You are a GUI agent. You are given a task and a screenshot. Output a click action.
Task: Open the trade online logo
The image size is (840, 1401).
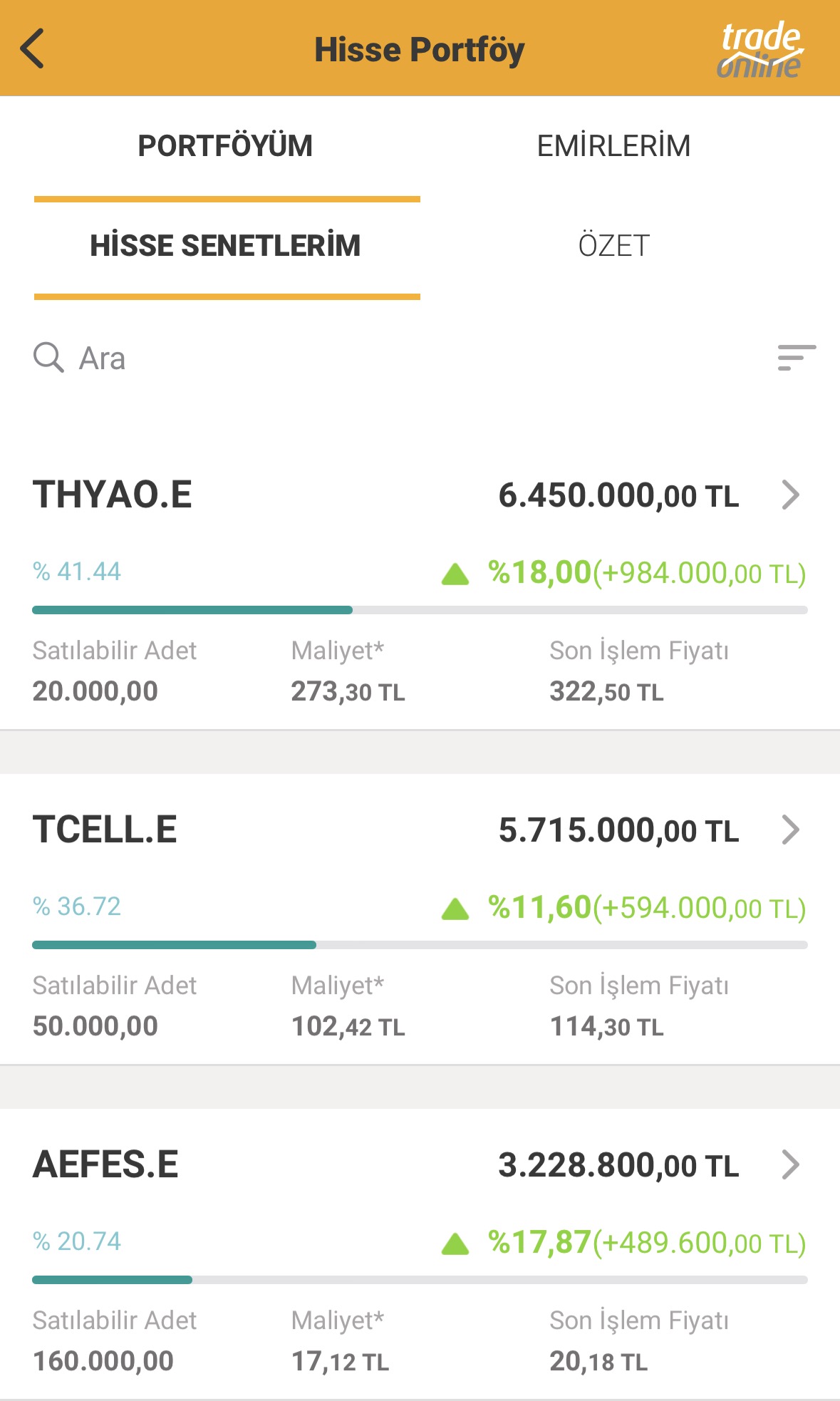(759, 48)
